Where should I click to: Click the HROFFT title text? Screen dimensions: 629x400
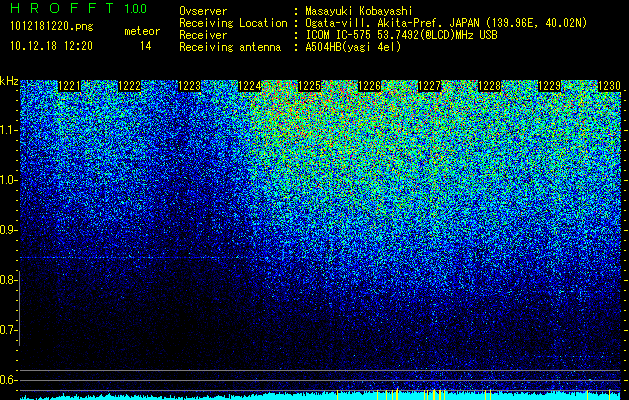pos(62,8)
